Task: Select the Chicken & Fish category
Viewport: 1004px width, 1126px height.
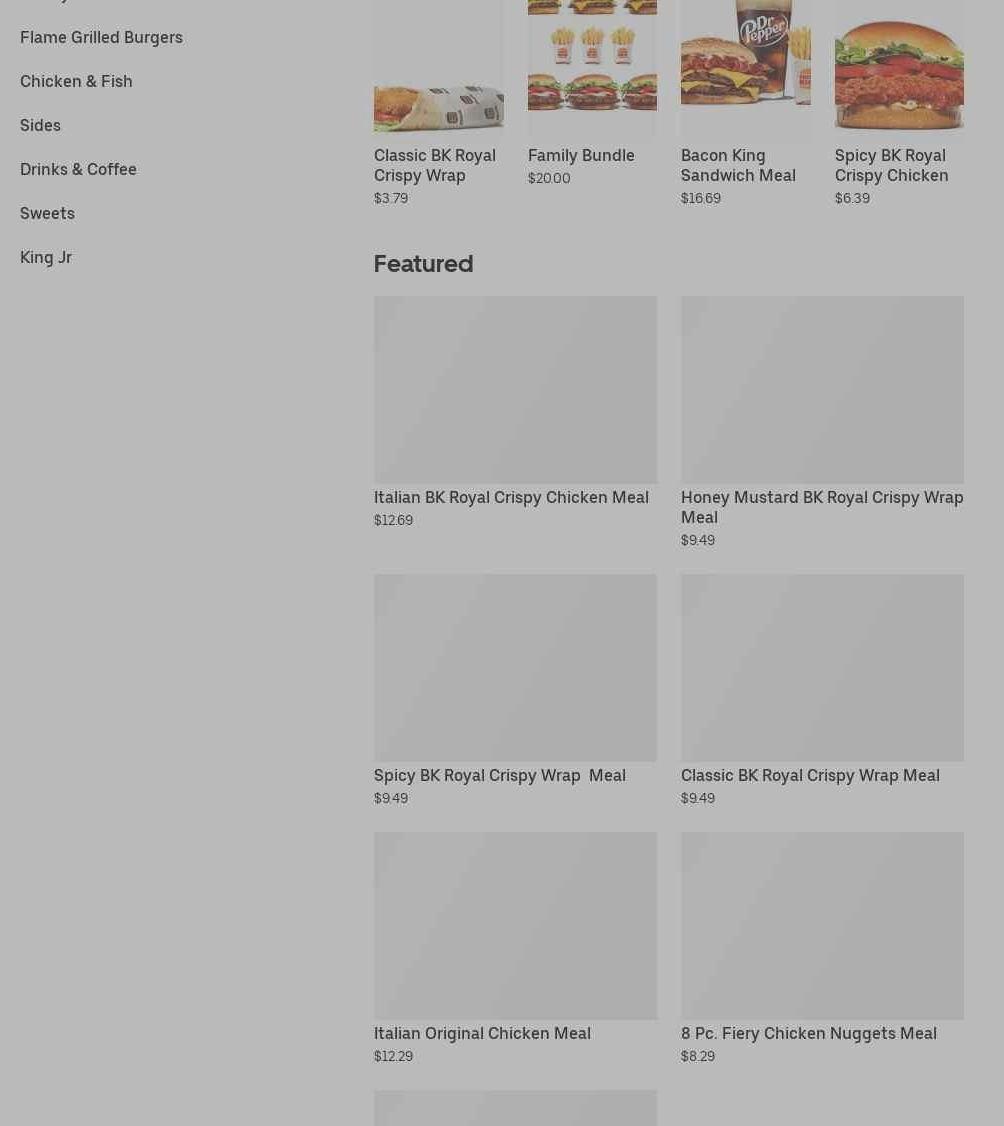Action: click(76, 81)
